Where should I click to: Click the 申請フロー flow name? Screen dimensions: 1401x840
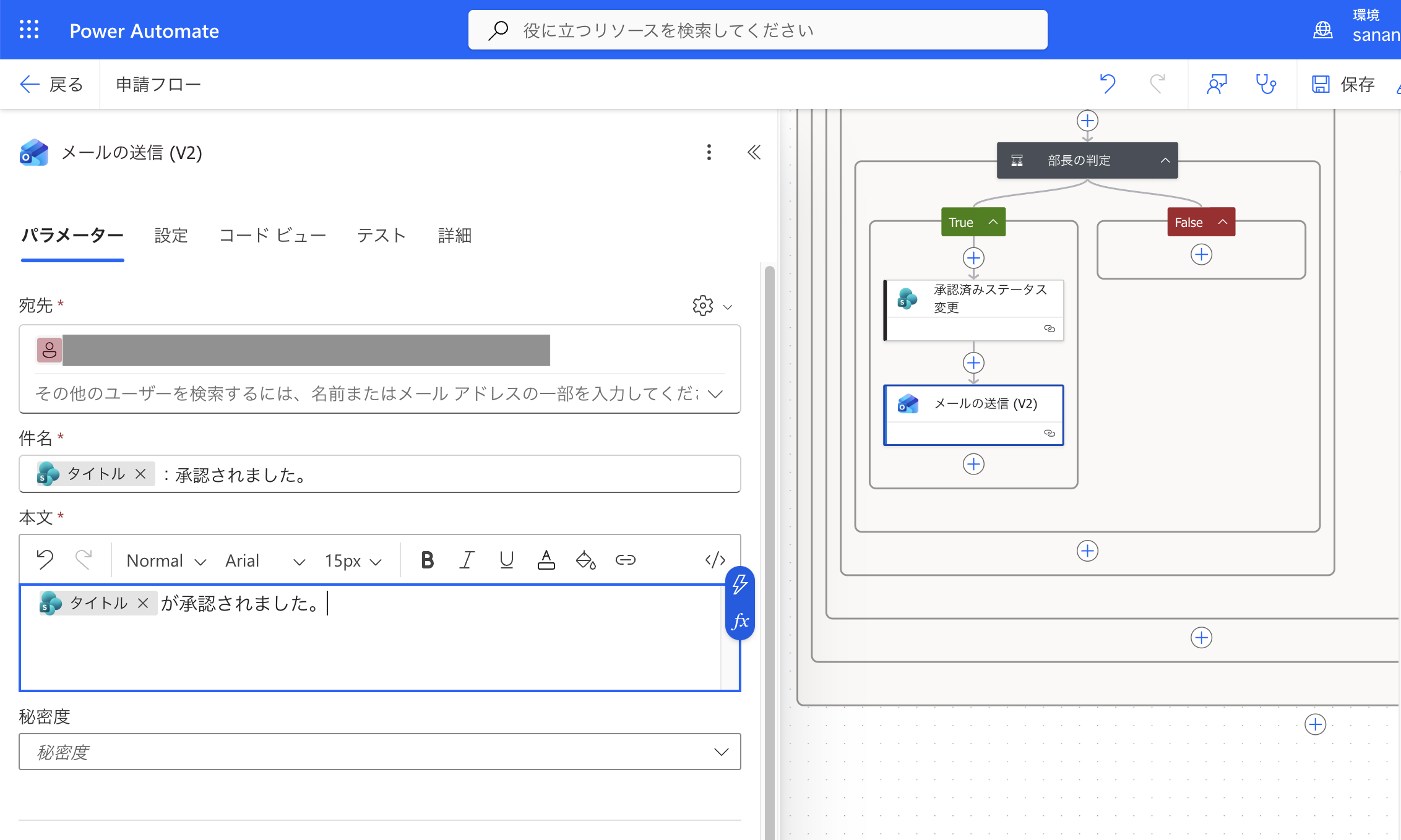[158, 84]
